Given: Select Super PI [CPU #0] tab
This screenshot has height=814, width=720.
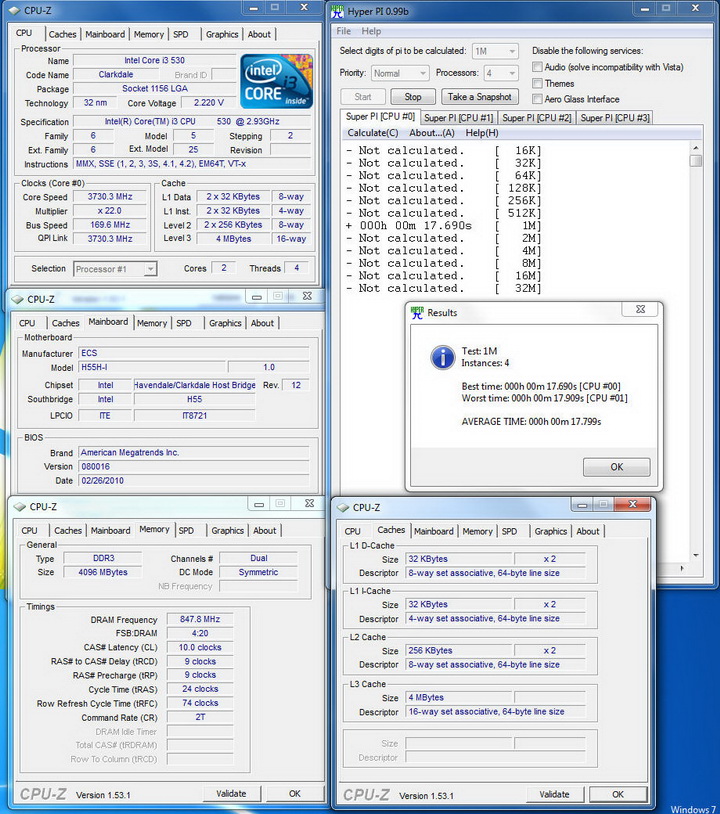Looking at the screenshot, I should coord(380,117).
